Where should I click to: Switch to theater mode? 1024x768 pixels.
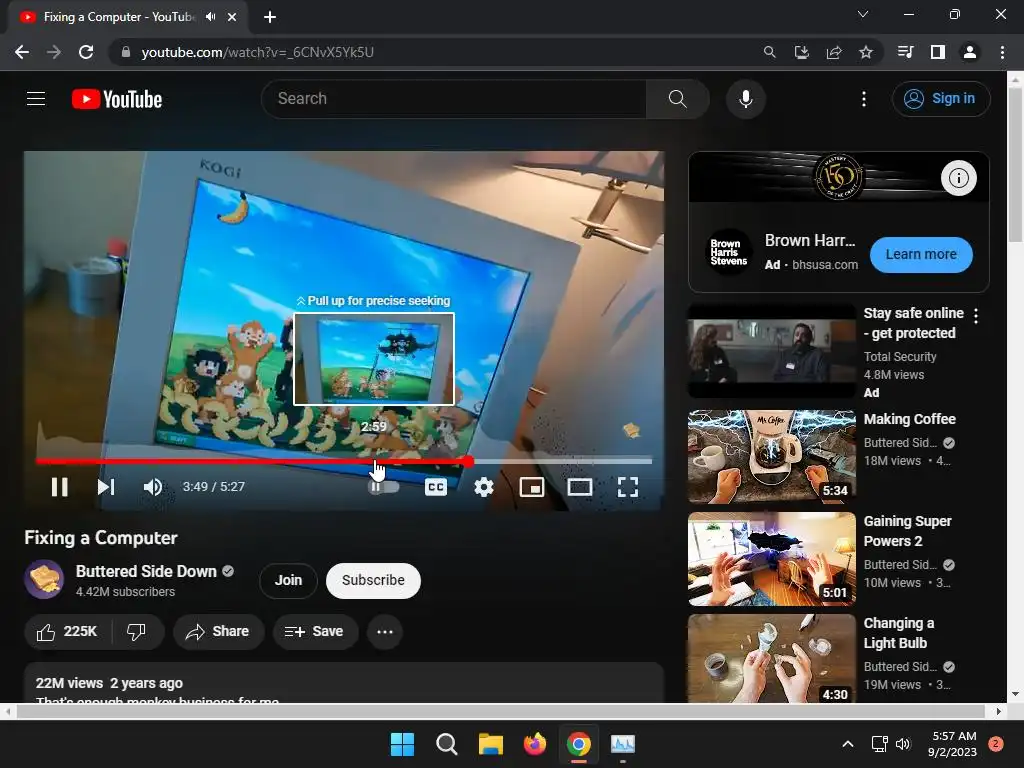pyautogui.click(x=580, y=487)
